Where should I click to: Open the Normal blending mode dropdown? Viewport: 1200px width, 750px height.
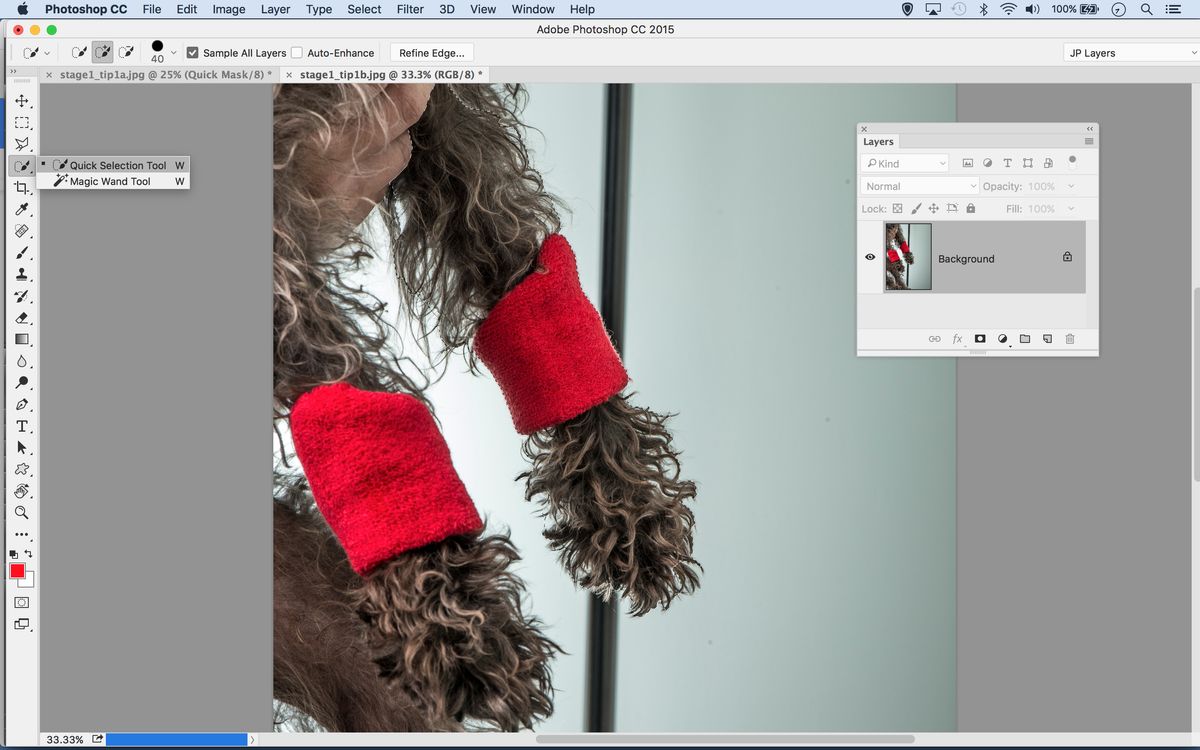[918, 185]
